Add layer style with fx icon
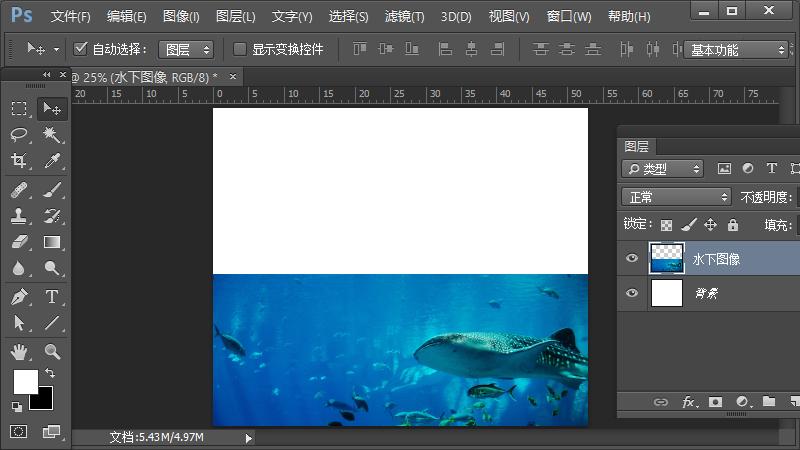The height and width of the screenshot is (450, 800). click(x=689, y=403)
